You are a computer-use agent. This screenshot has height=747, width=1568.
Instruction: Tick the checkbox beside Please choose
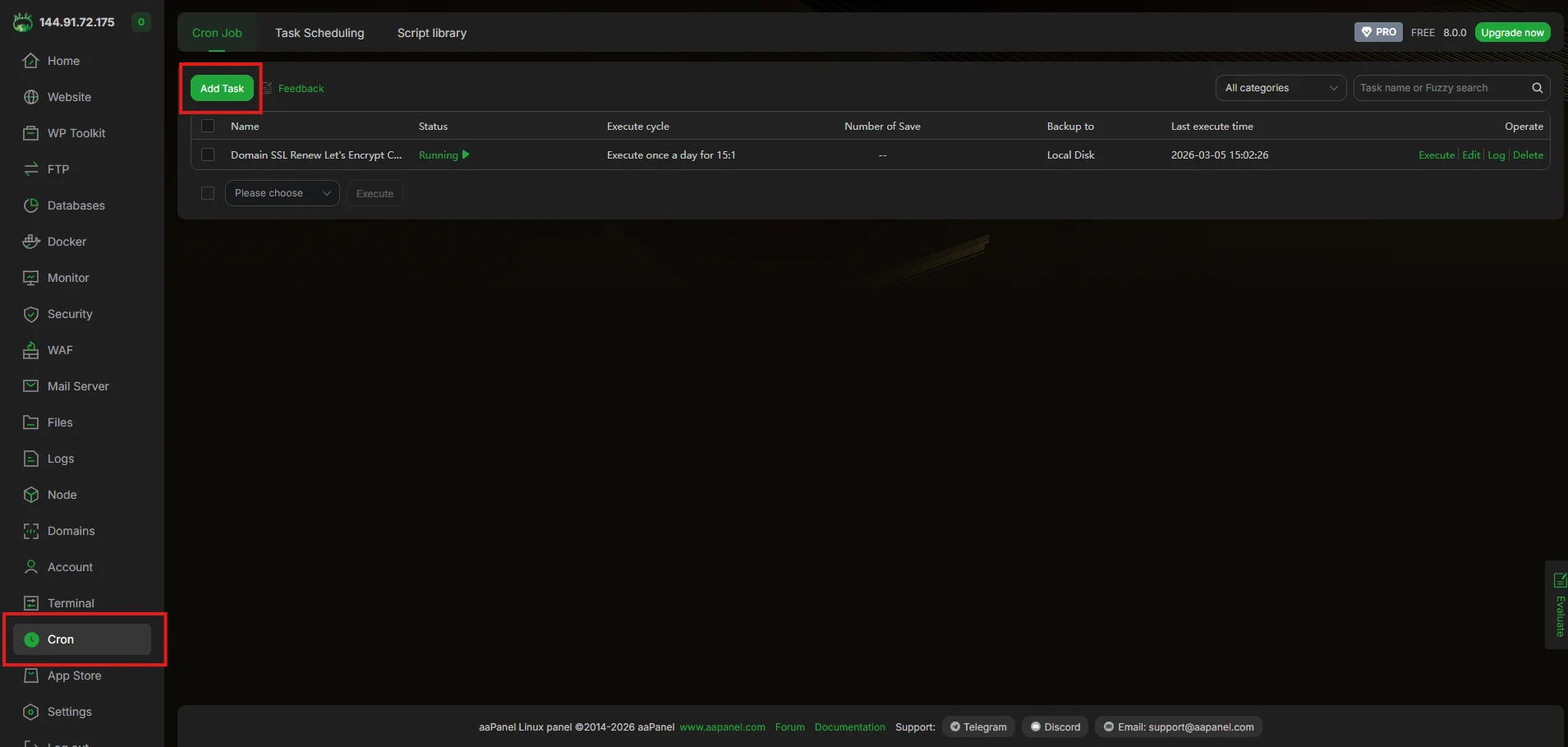[208, 193]
